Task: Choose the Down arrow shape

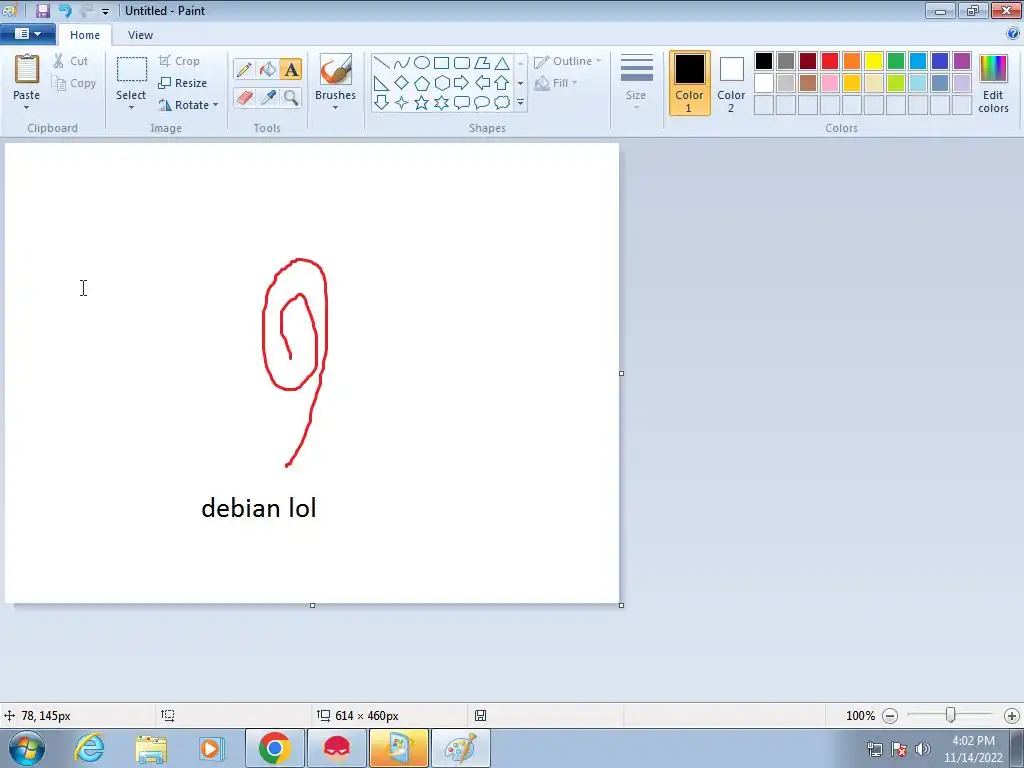Action: click(x=381, y=103)
